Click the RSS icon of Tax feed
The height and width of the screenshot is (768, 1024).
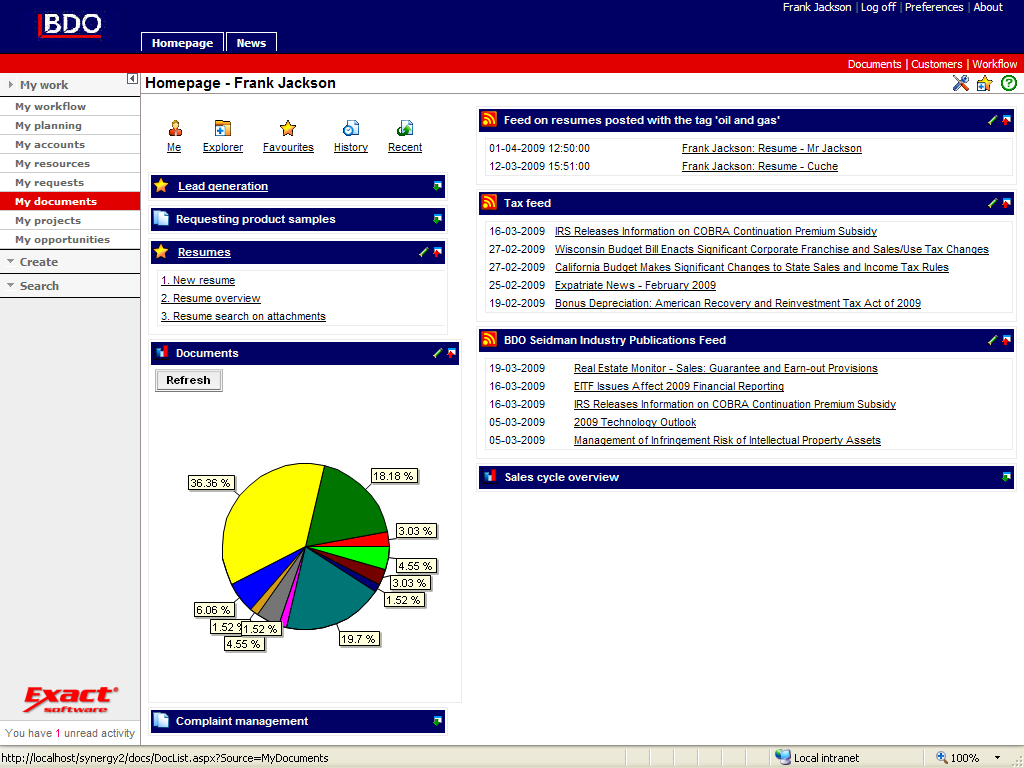pos(489,202)
